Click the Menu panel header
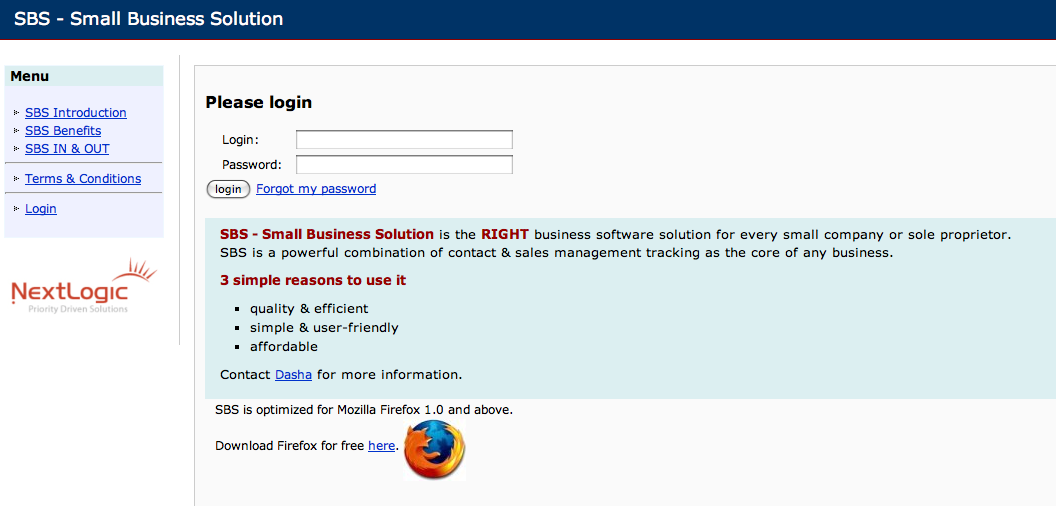The height and width of the screenshot is (506, 1056). [x=84, y=76]
